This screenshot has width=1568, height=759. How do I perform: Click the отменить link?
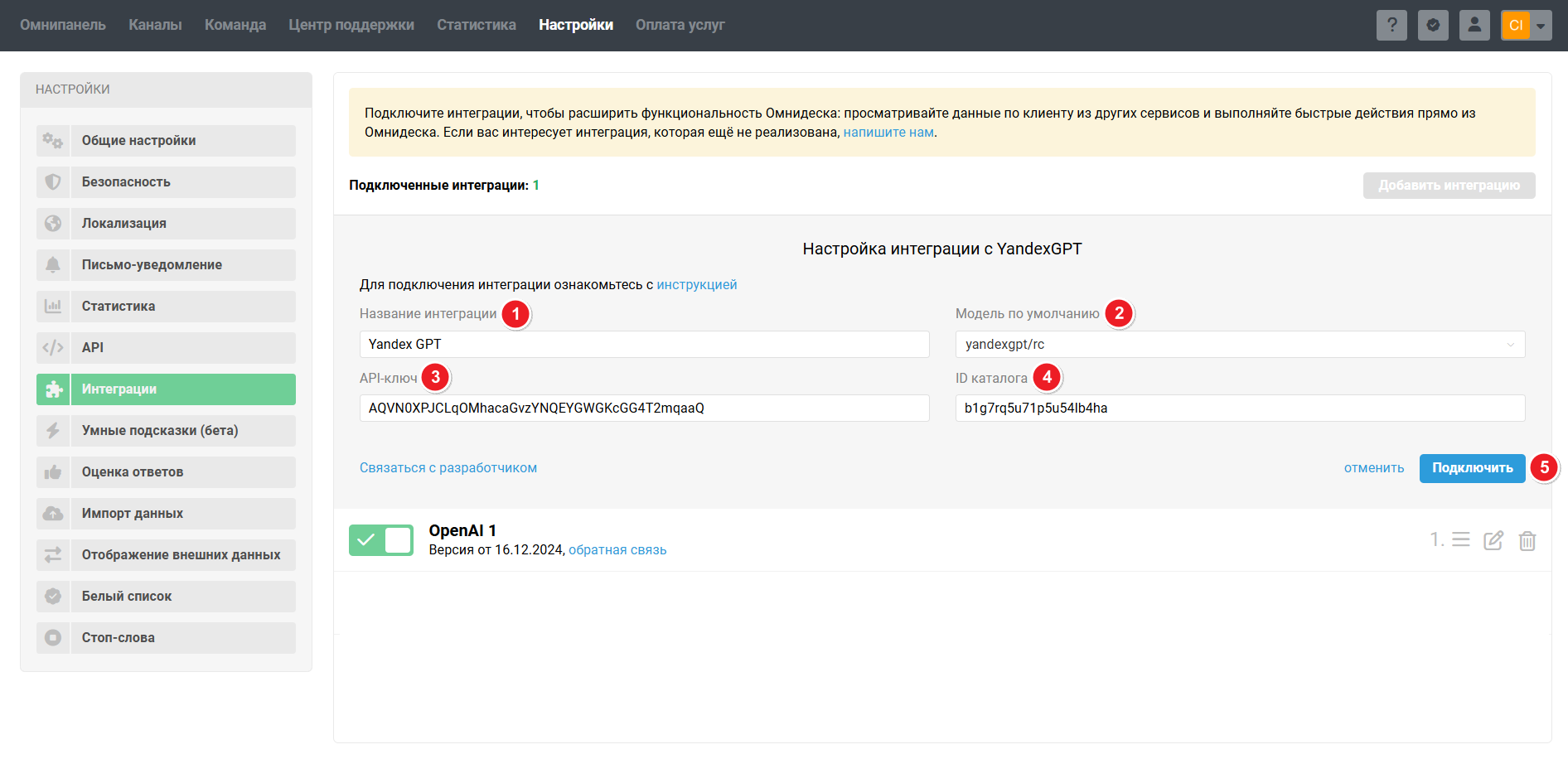tap(1374, 468)
